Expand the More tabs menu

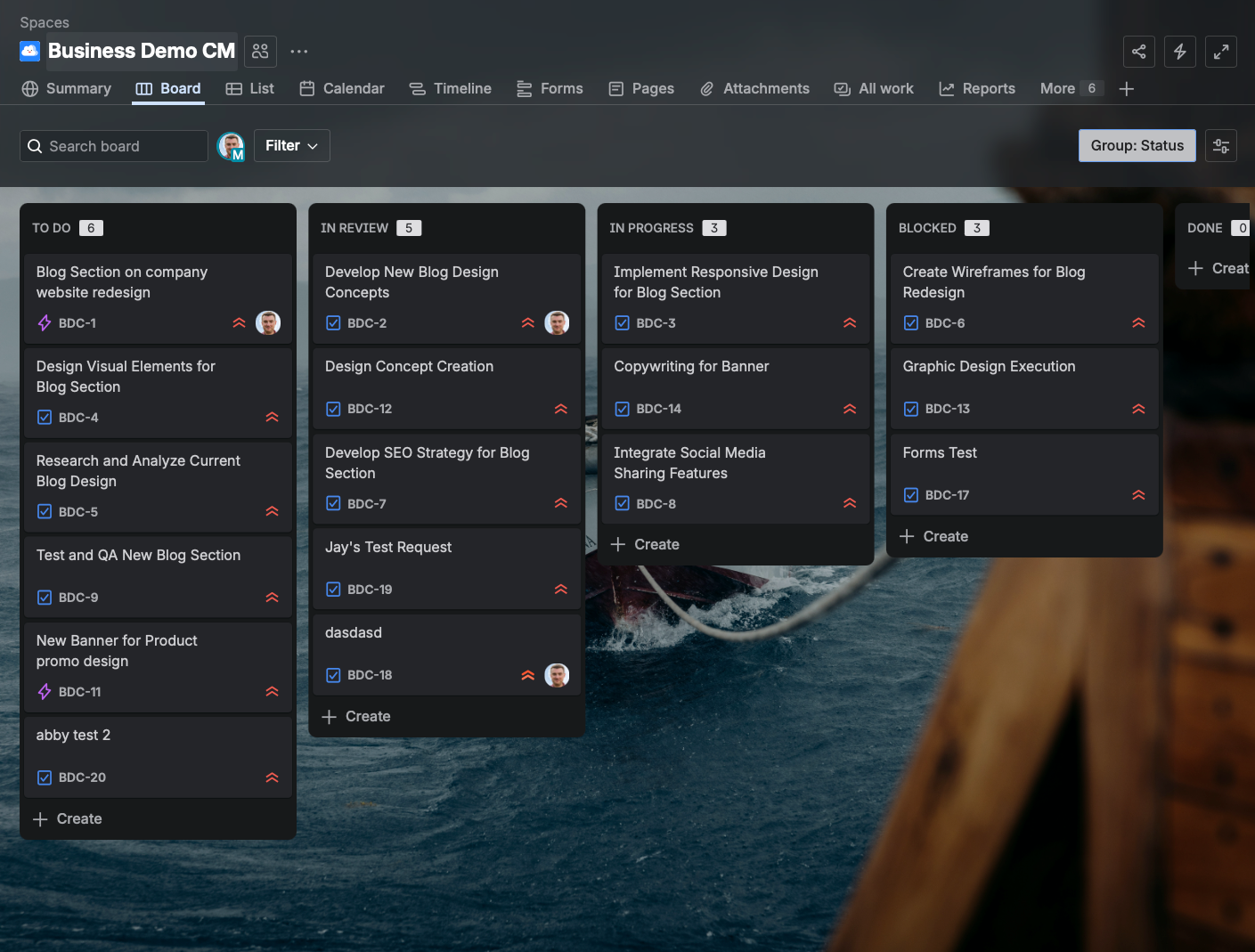tap(1070, 89)
